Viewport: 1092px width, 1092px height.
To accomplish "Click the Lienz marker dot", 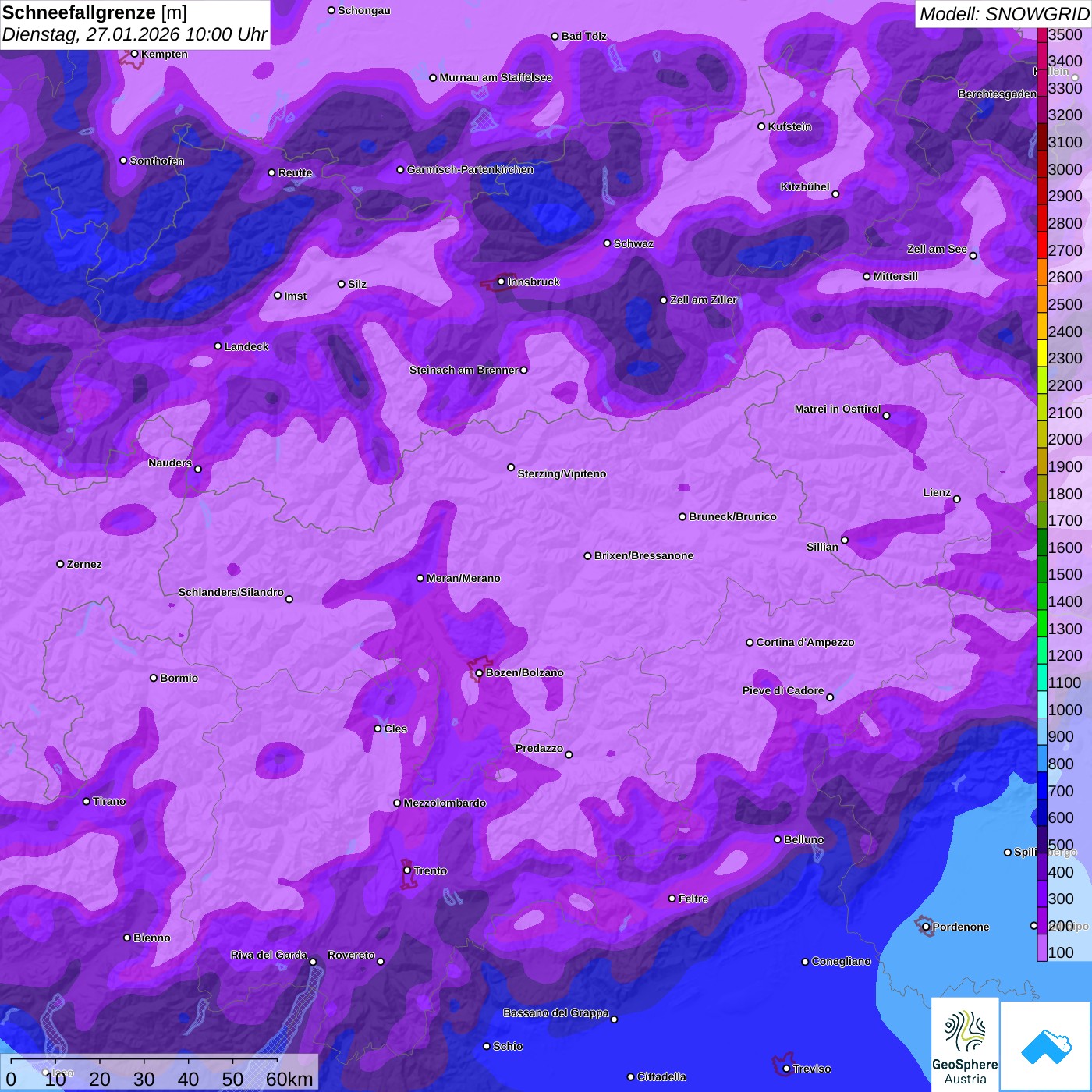I will (957, 499).
